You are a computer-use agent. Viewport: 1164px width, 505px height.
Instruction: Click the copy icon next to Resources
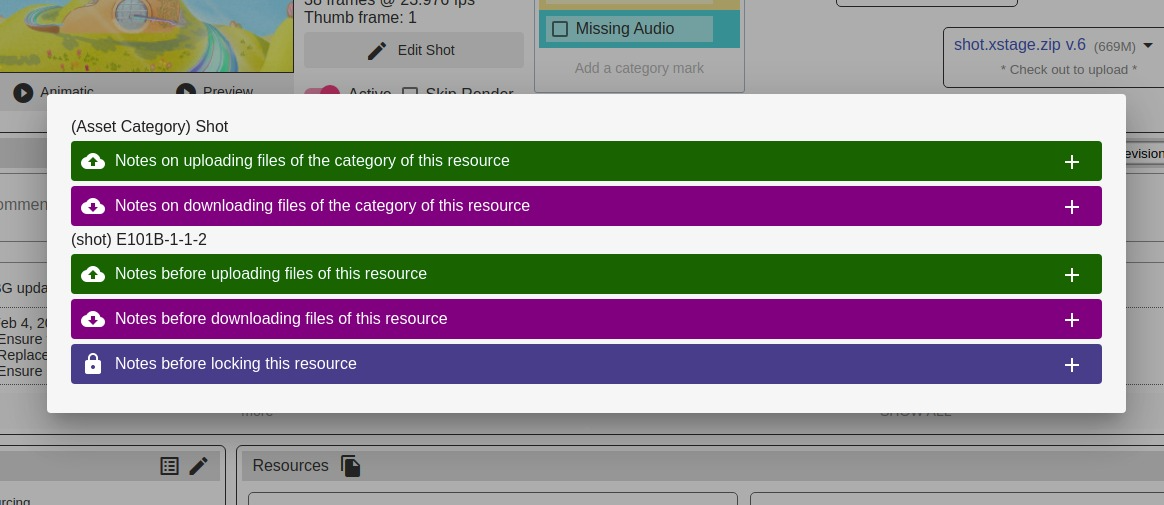click(x=350, y=466)
